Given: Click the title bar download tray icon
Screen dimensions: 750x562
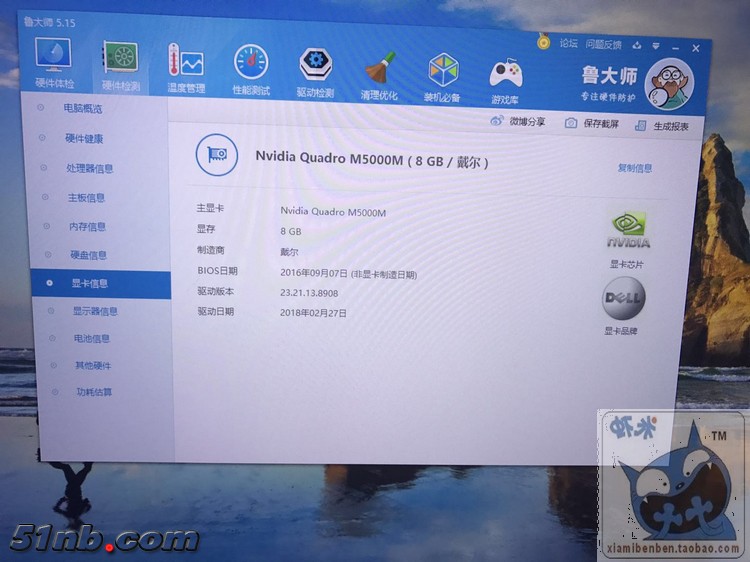Looking at the screenshot, I should [x=637, y=45].
